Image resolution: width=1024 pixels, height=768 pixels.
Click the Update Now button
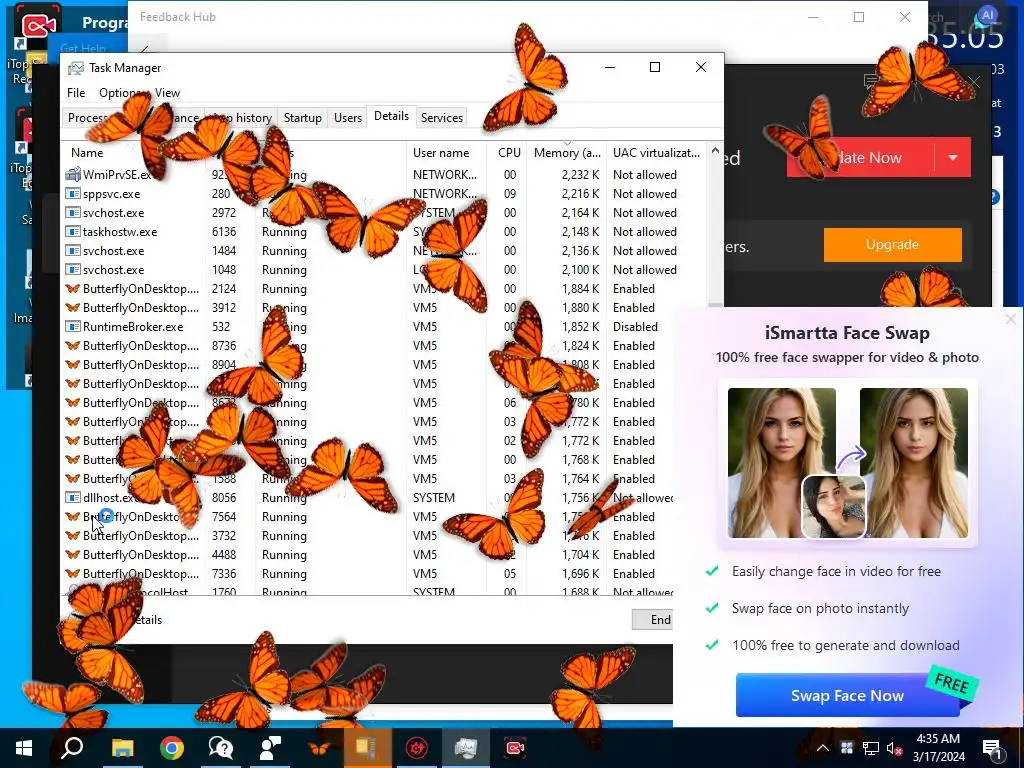(861, 157)
